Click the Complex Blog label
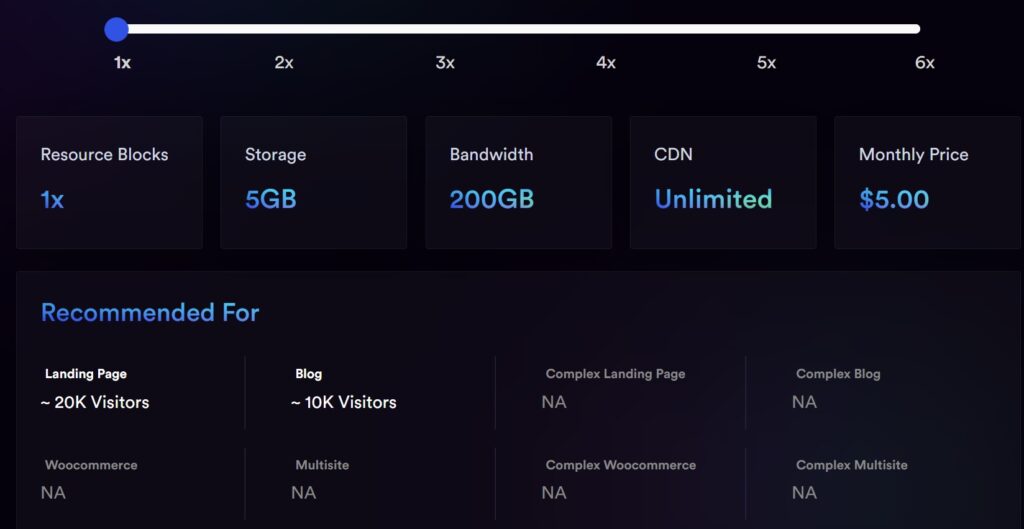The width and height of the screenshot is (1024, 529). pos(838,374)
